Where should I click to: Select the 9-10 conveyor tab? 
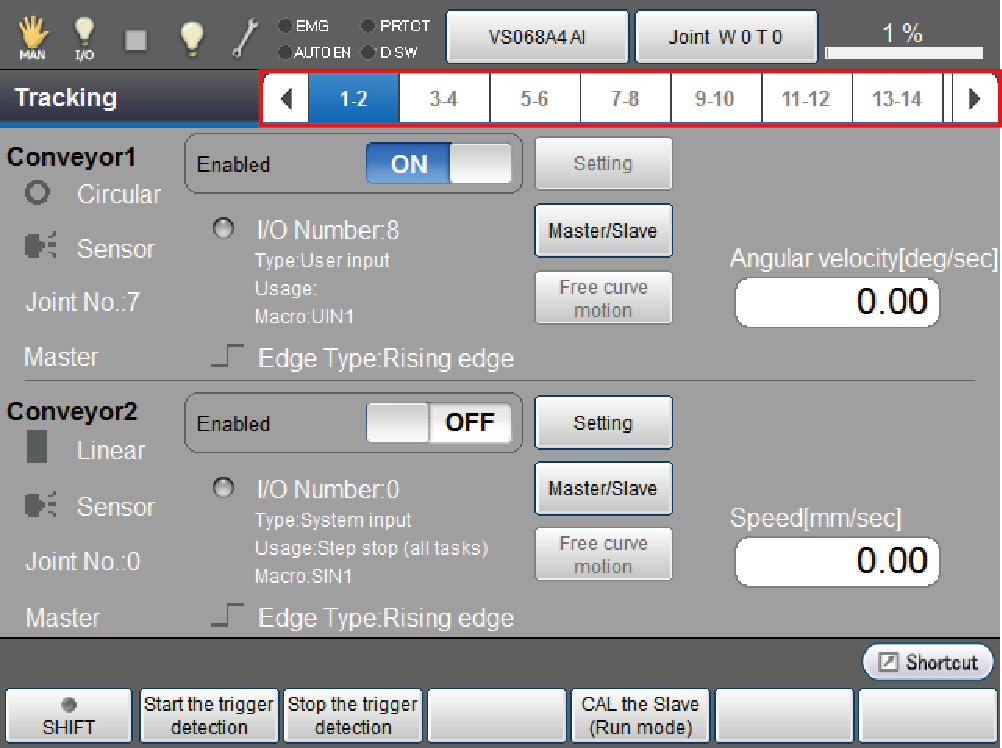tap(715, 99)
